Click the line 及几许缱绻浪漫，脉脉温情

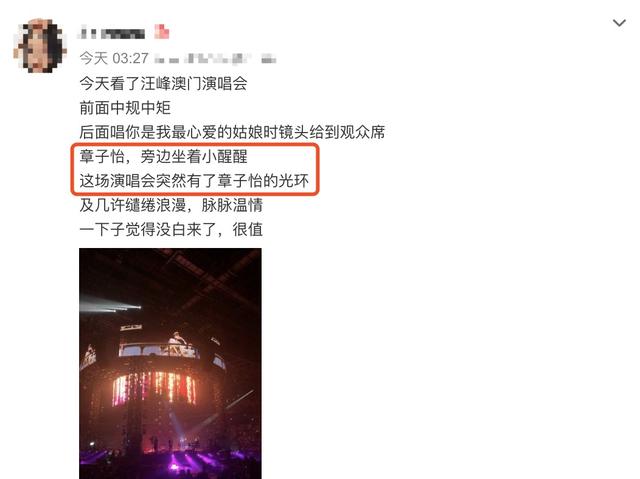click(x=171, y=205)
